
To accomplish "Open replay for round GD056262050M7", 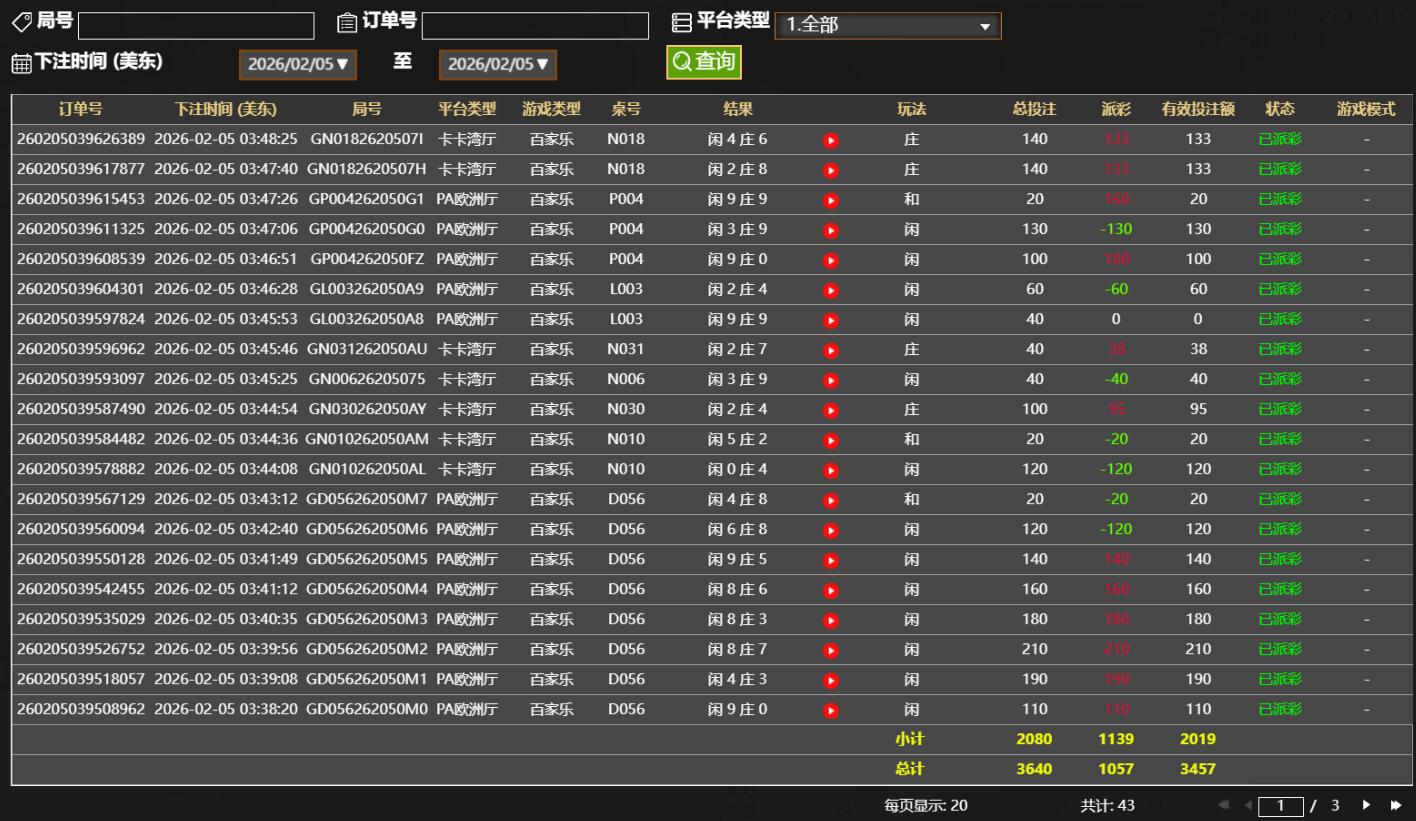I will point(830,500).
